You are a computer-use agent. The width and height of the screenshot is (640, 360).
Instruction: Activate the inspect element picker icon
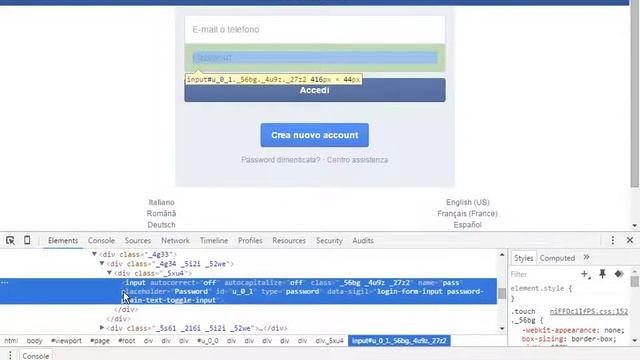pyautogui.click(x=10, y=240)
